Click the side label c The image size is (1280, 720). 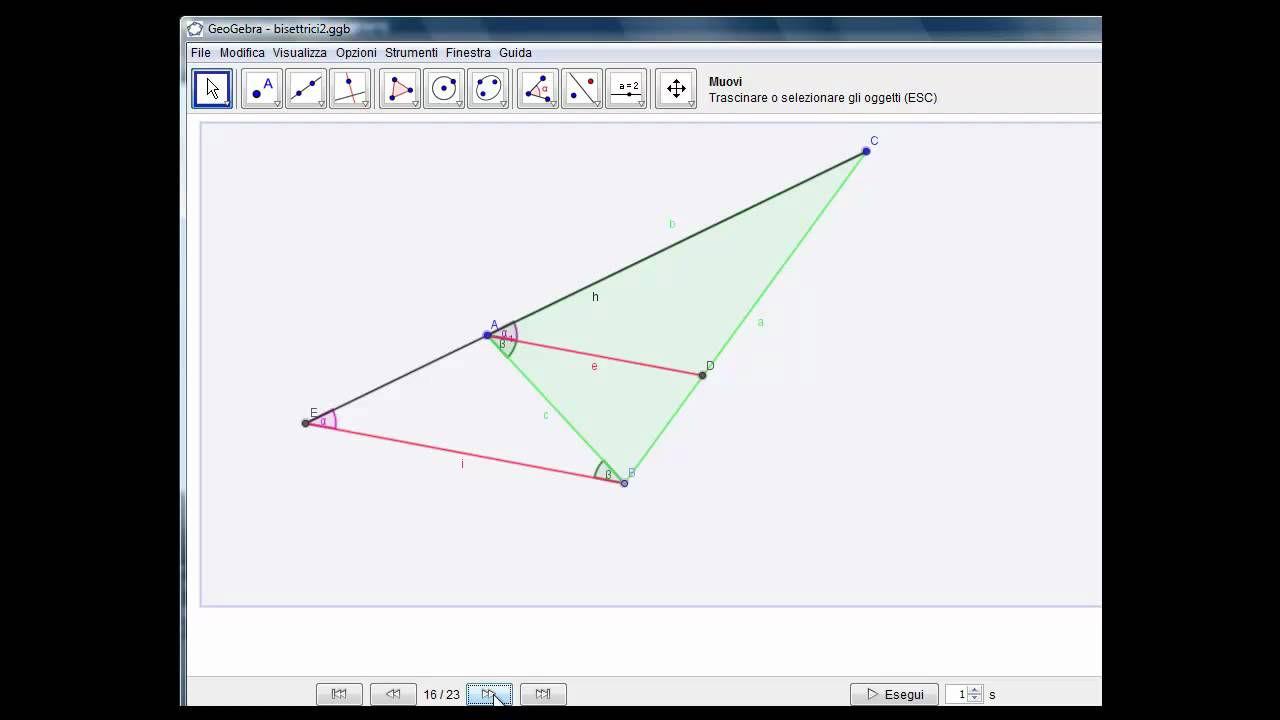545,415
